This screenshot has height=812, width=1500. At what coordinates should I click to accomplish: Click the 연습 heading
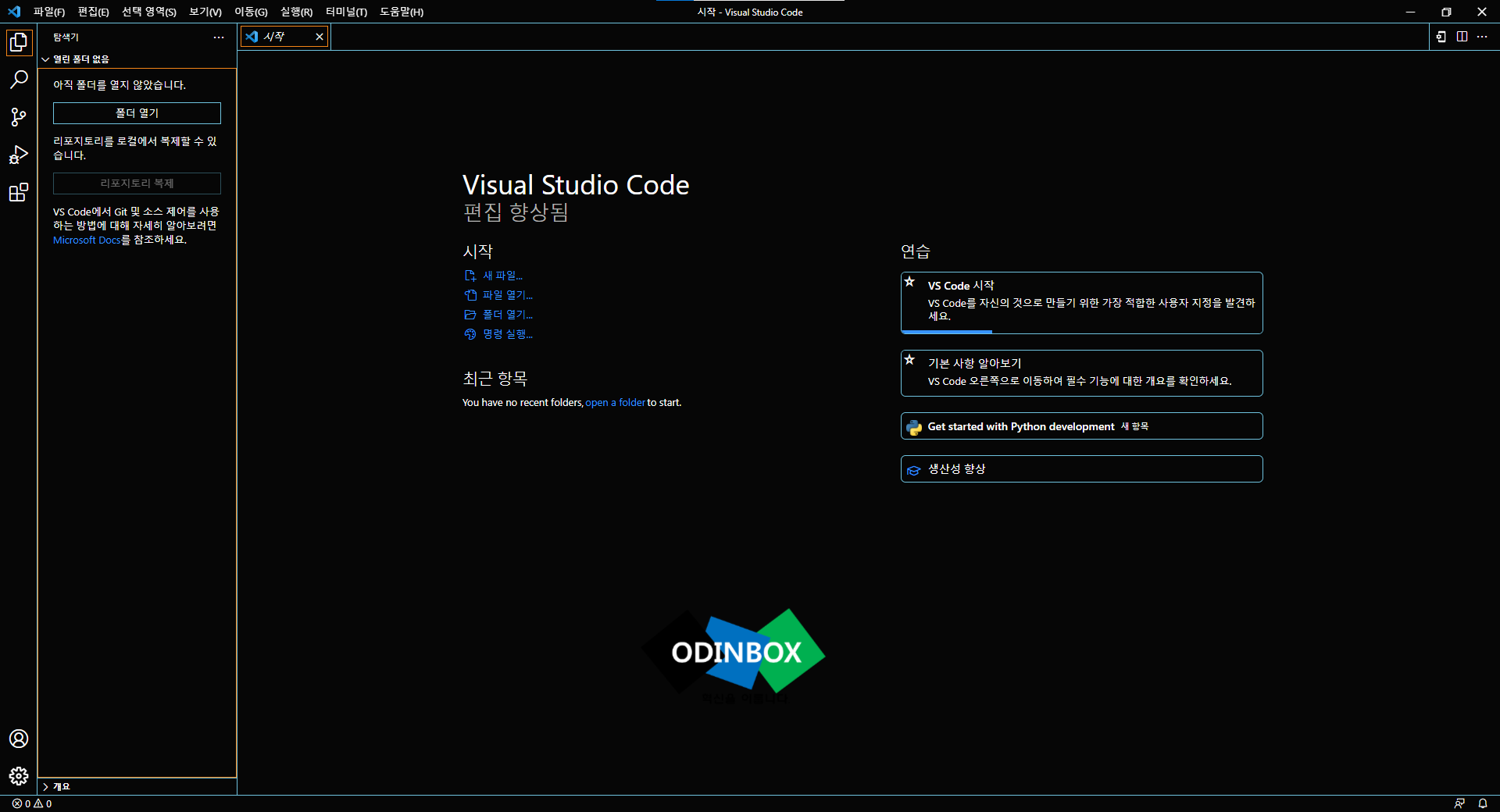click(x=916, y=251)
